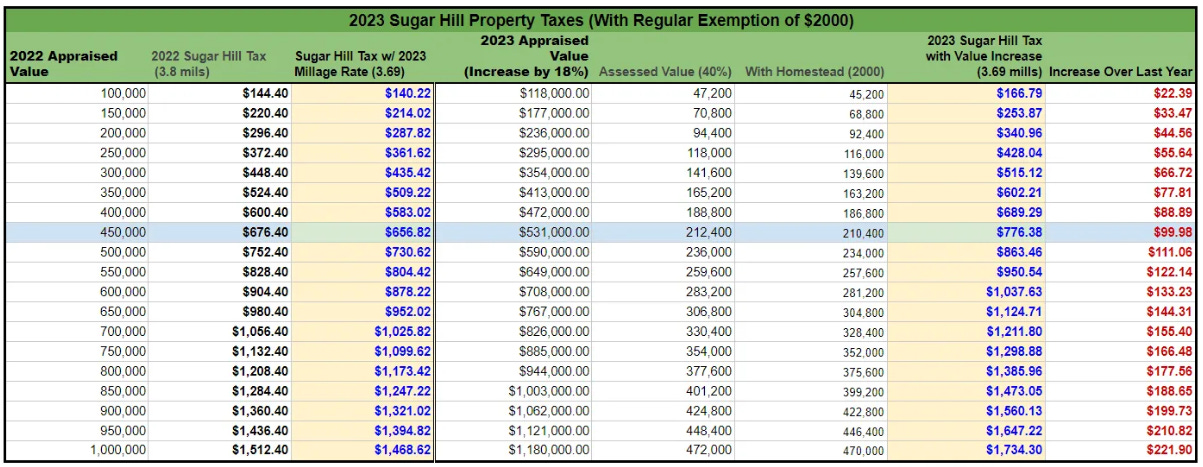Select the cell showing $166.79
1203x467 pixels.
tap(967, 93)
